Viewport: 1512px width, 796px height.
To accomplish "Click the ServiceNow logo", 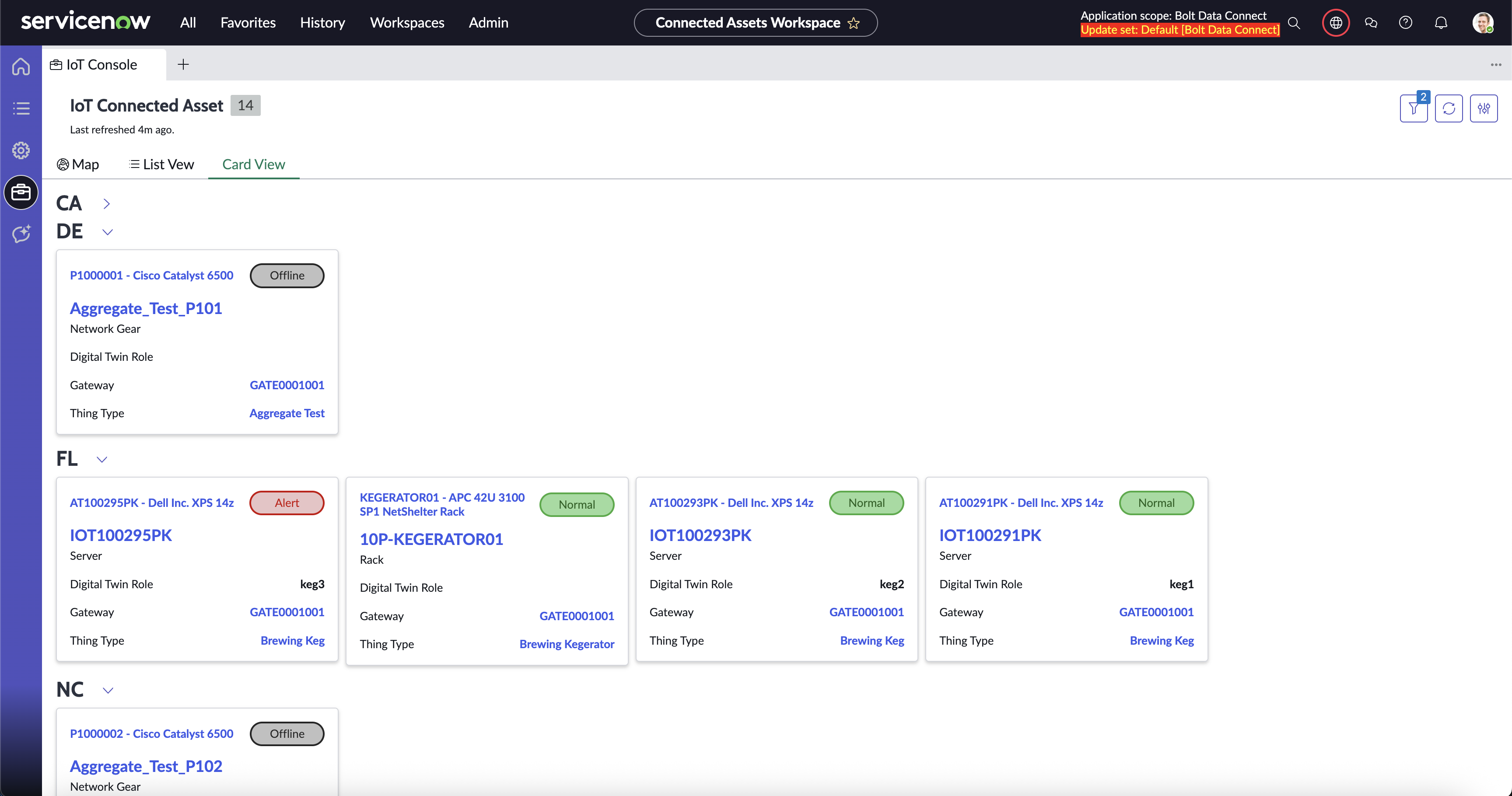I will point(86,22).
